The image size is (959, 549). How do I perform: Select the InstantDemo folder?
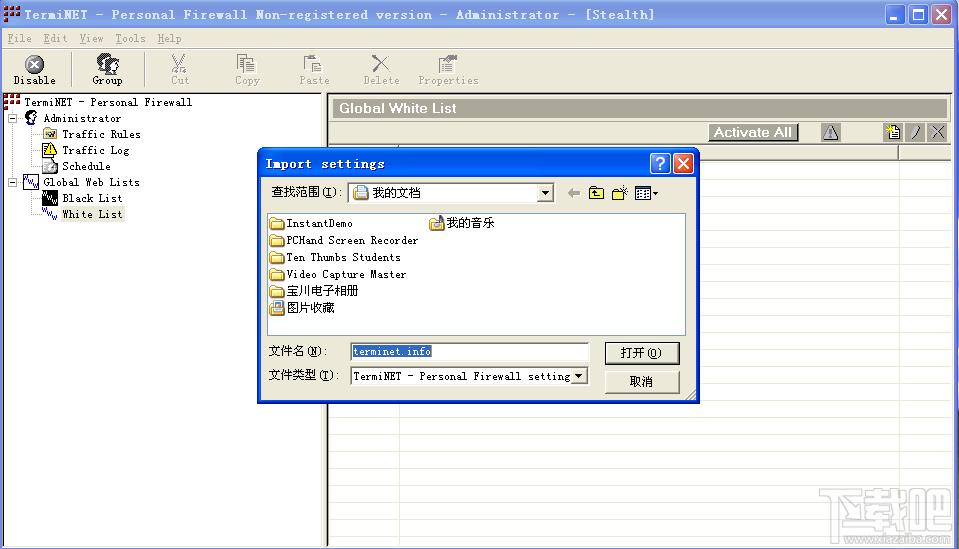311,223
